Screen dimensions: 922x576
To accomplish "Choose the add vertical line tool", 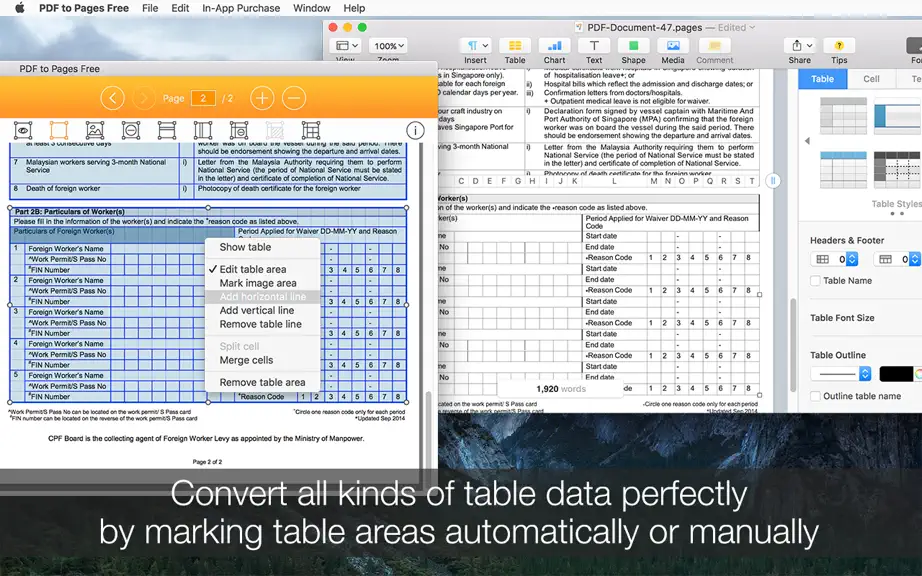I will pos(203,130).
